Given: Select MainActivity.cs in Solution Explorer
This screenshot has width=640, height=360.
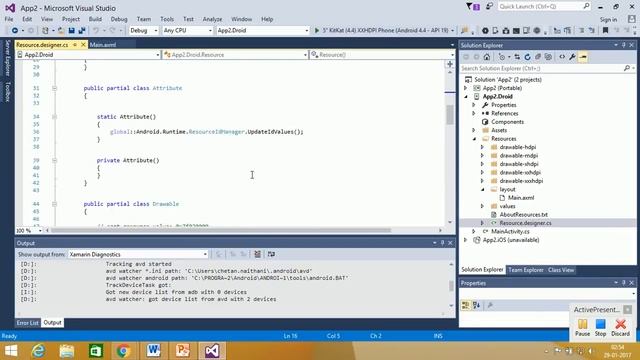Looking at the screenshot, I should pyautogui.click(x=510, y=231).
